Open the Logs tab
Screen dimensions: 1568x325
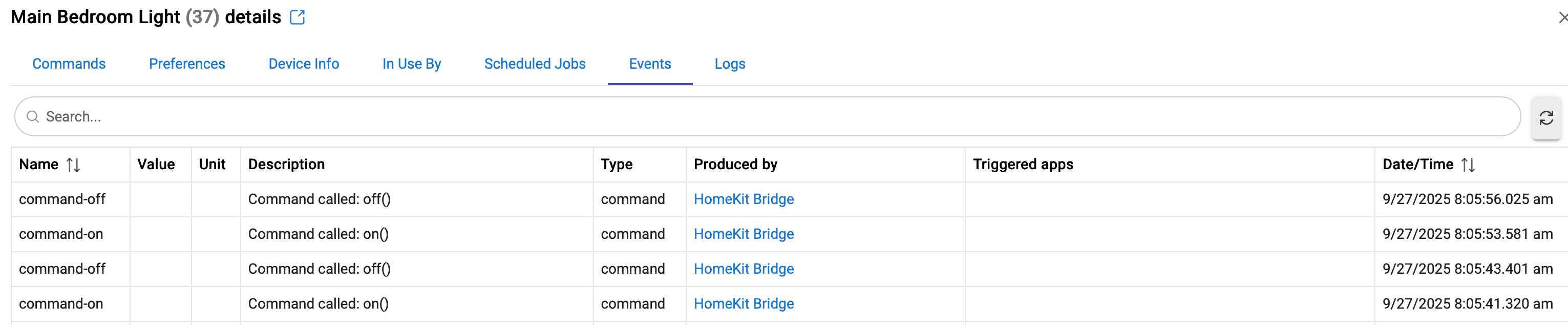pos(729,64)
